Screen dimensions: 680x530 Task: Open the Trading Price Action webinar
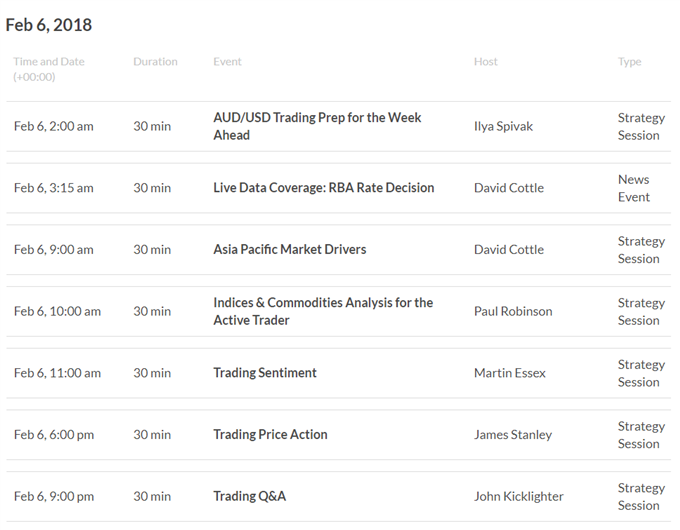pos(270,435)
